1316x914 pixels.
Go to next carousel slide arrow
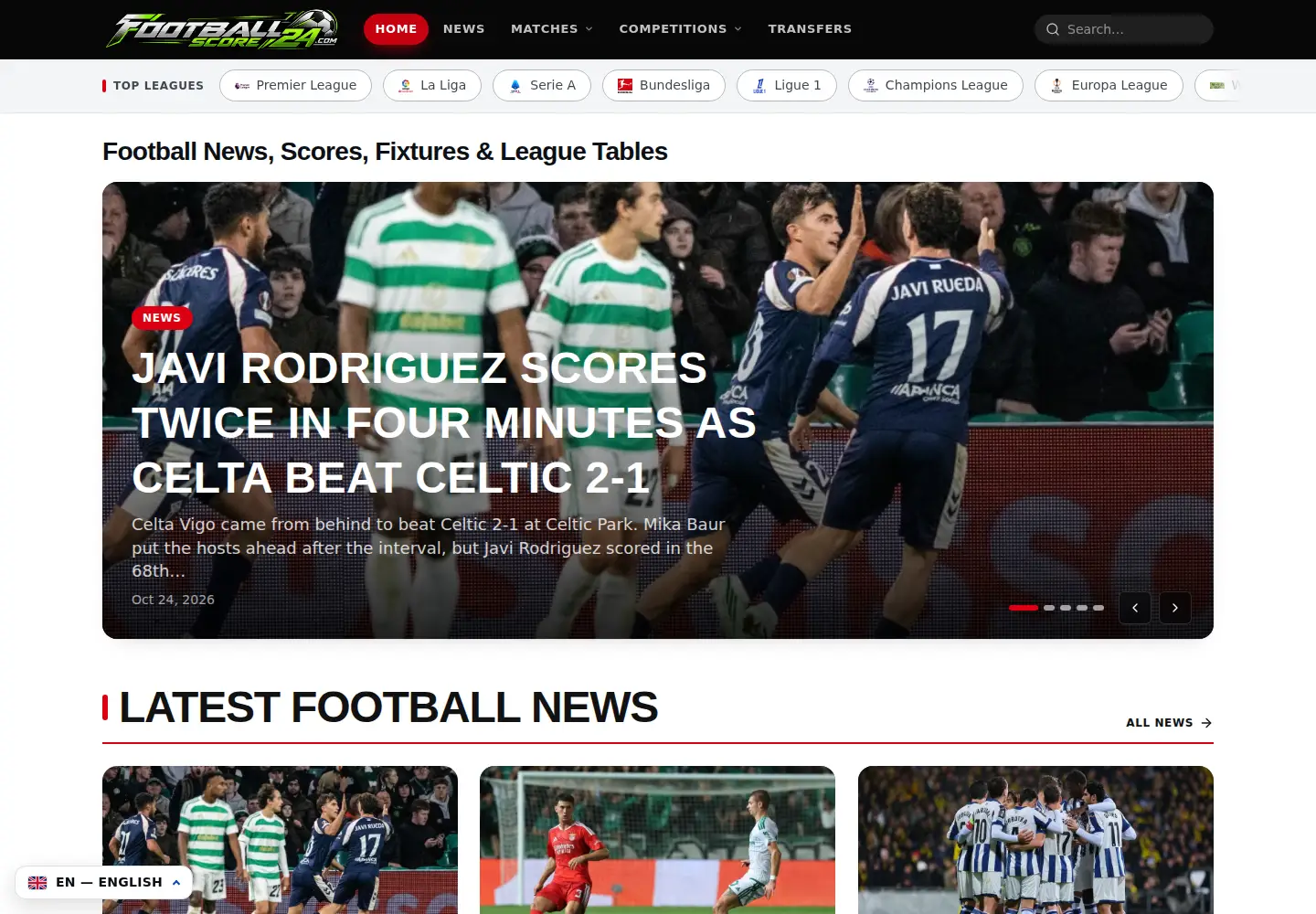pyautogui.click(x=1175, y=608)
